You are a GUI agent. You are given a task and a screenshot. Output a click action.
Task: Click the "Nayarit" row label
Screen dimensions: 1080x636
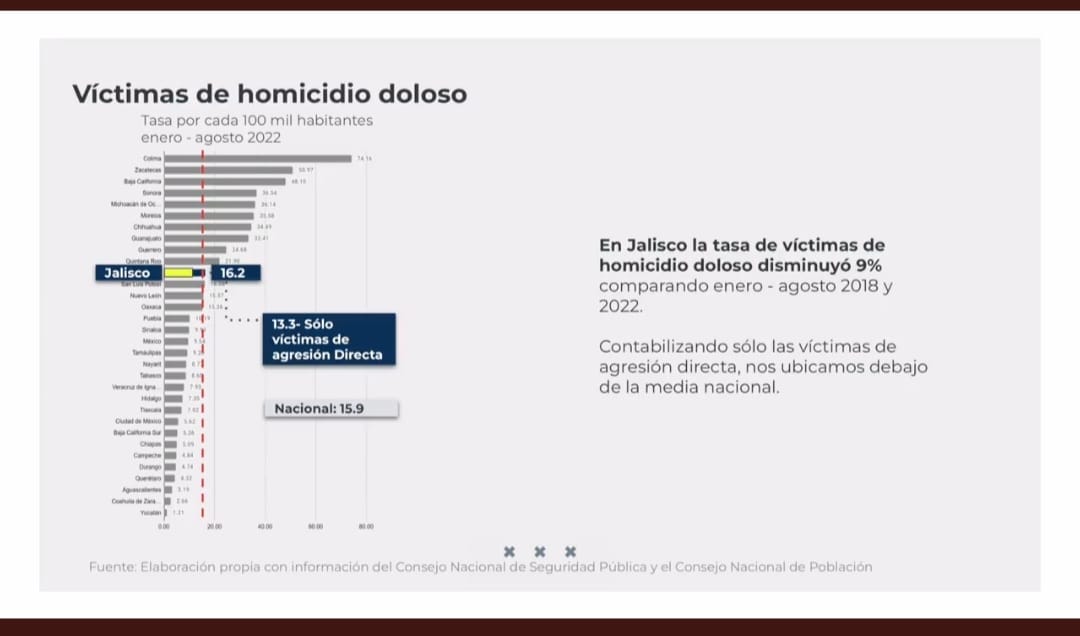click(152, 364)
